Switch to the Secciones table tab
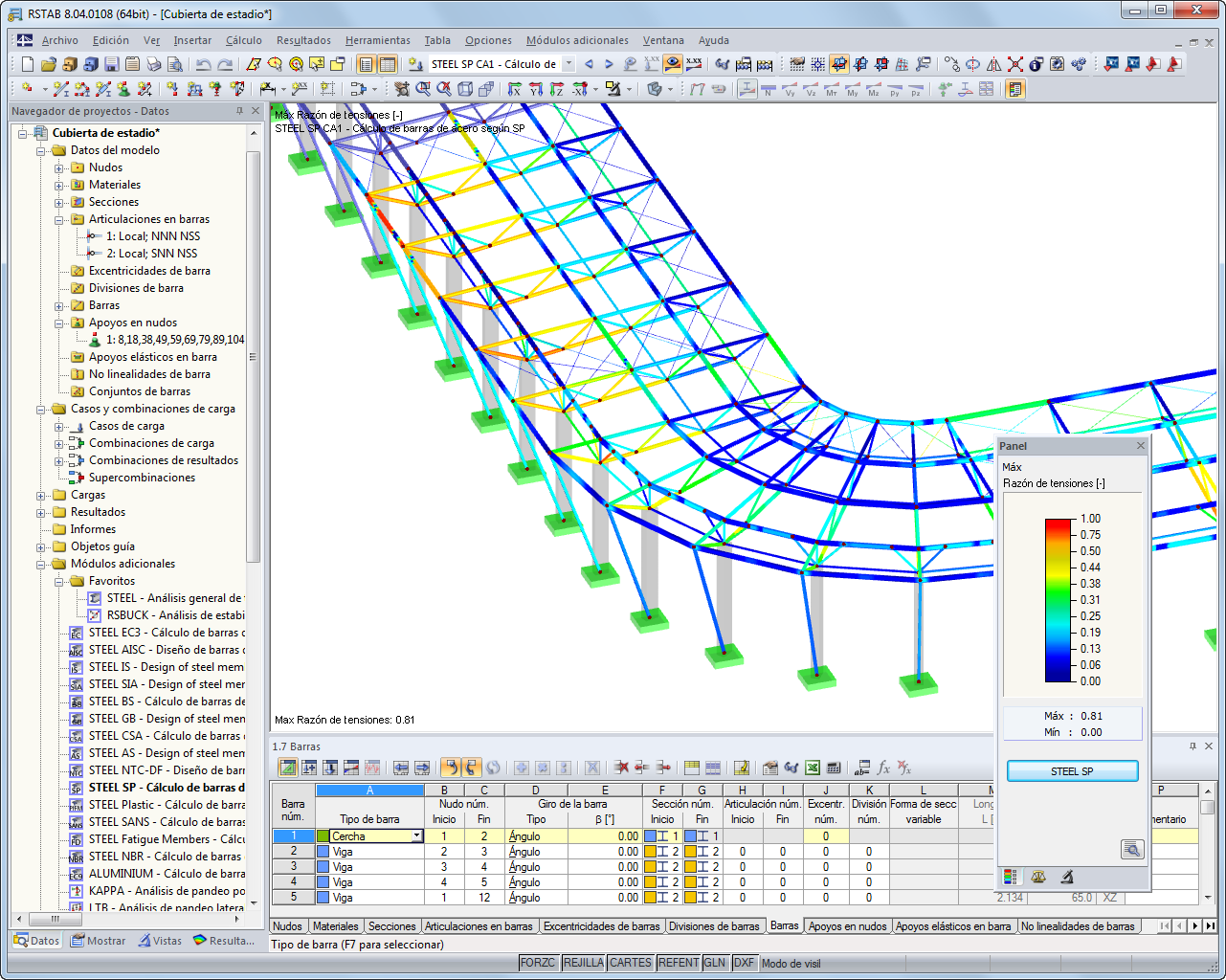The image size is (1226, 980). tap(391, 926)
